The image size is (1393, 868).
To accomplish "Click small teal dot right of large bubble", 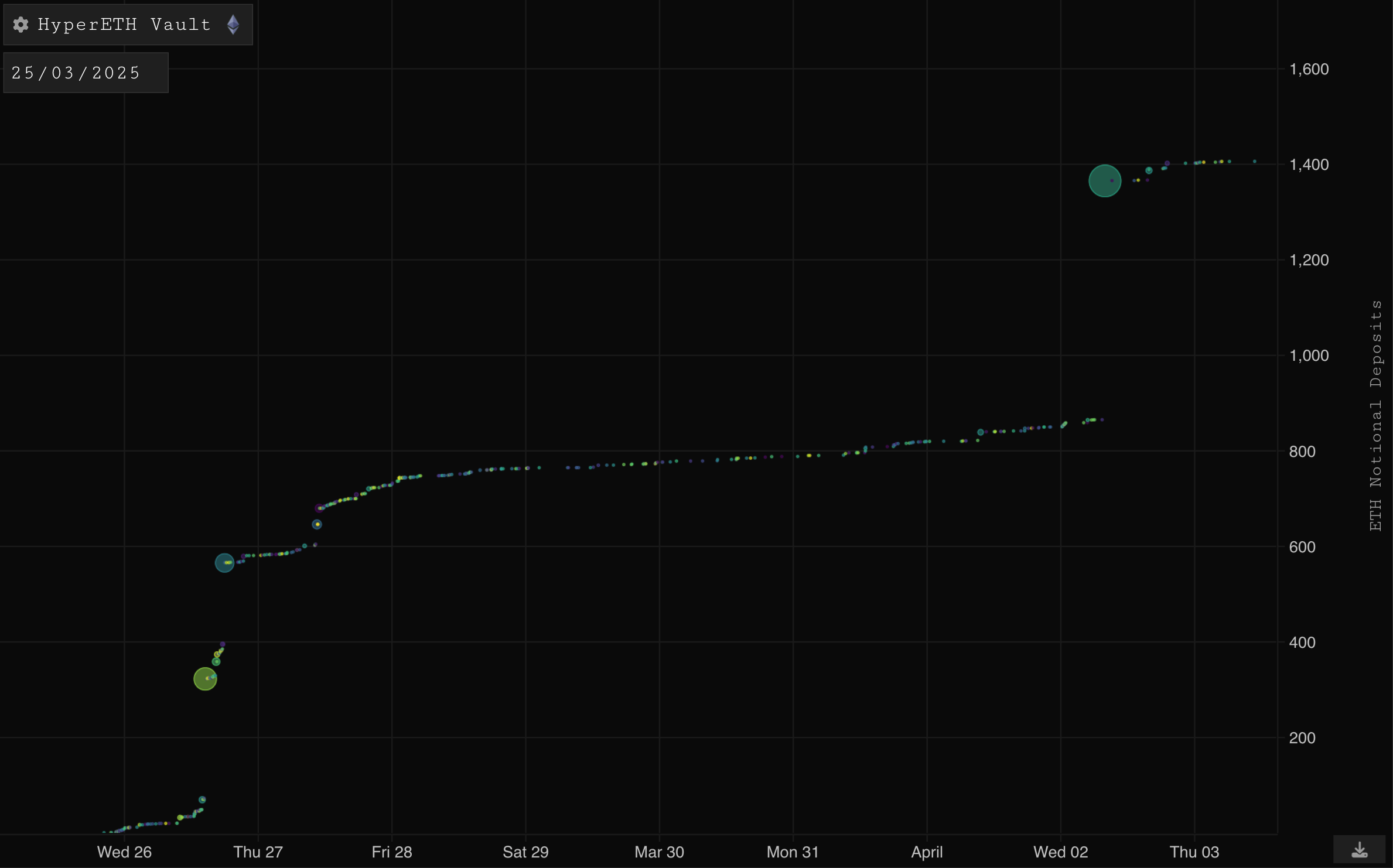I will tap(1149, 170).
